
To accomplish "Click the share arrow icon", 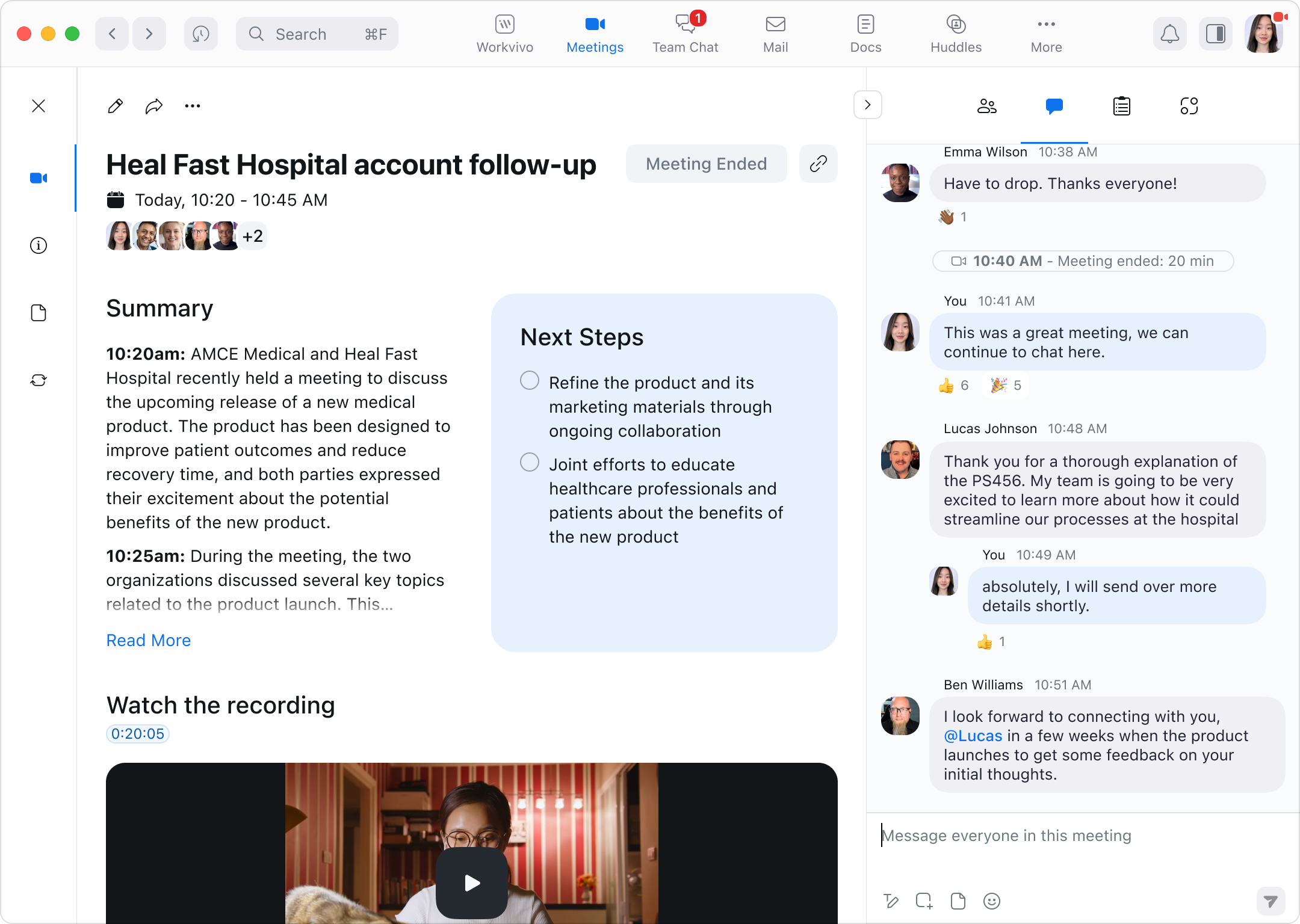I will click(154, 106).
